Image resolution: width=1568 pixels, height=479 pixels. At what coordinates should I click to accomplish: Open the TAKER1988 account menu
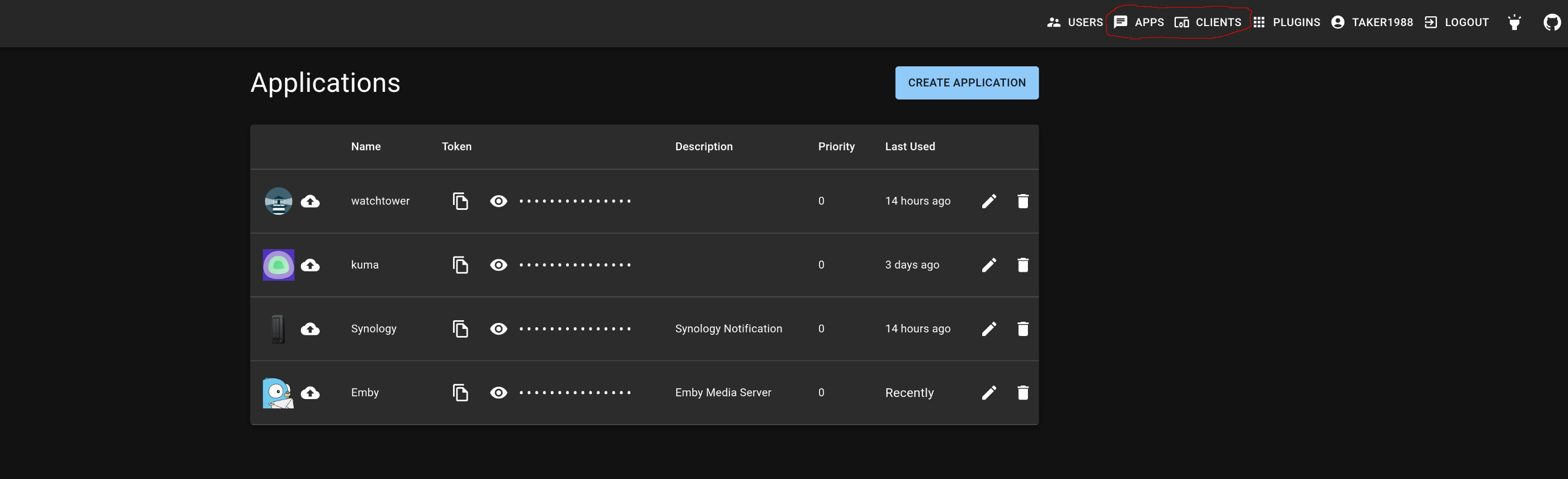coord(1372,22)
